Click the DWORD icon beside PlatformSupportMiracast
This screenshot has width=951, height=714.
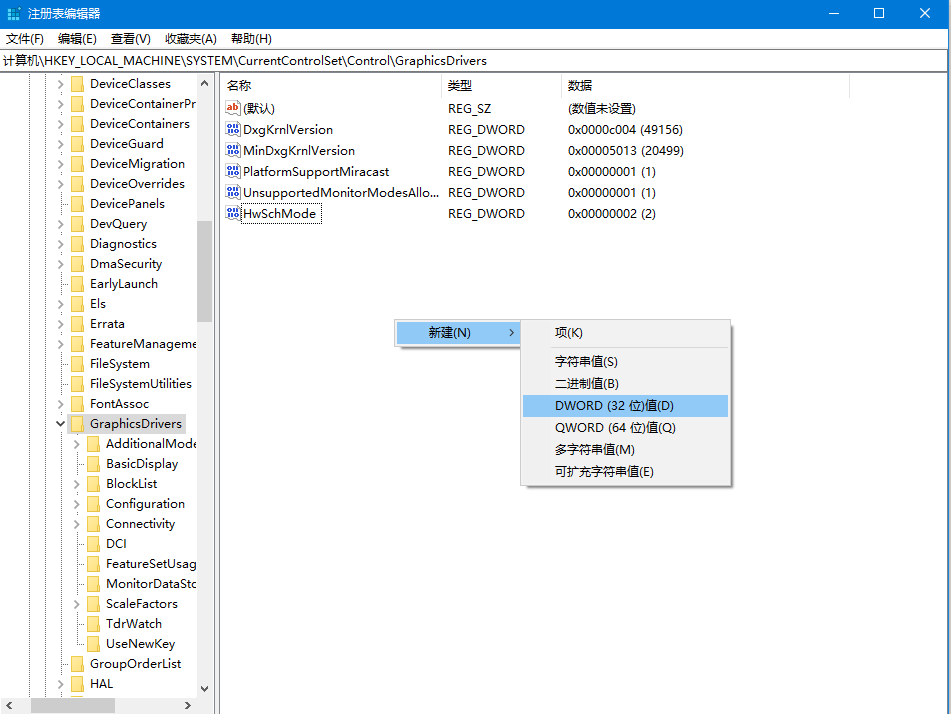click(x=234, y=171)
